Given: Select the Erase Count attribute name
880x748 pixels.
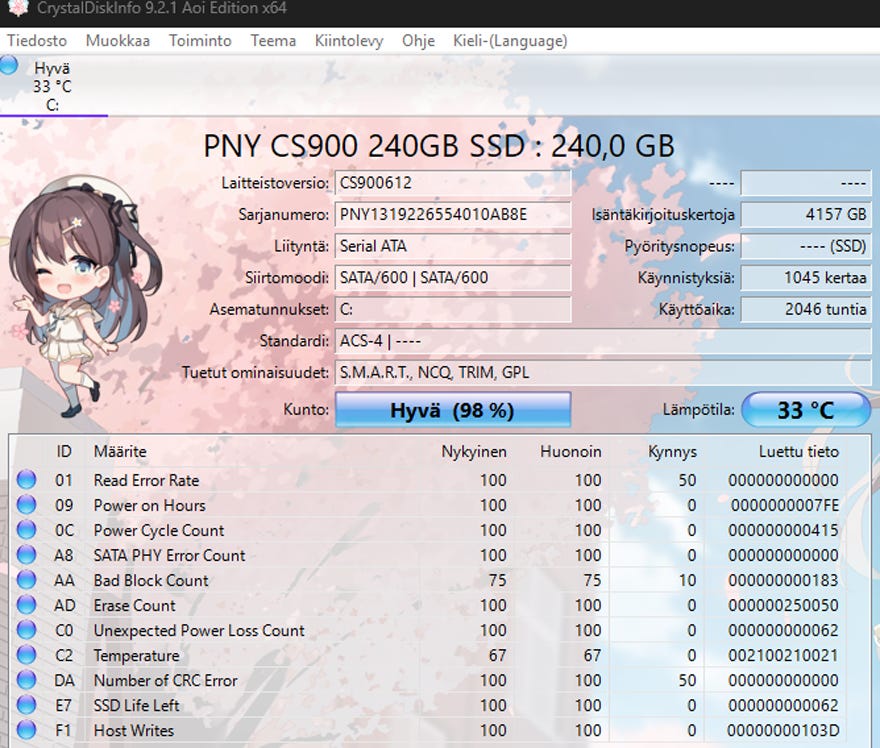Looking at the screenshot, I should 135,605.
